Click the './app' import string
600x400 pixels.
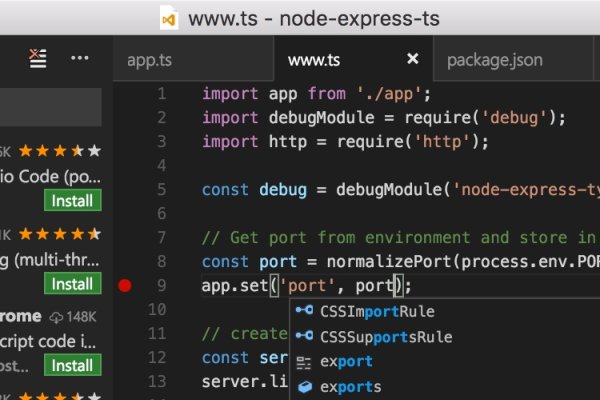click(x=389, y=94)
